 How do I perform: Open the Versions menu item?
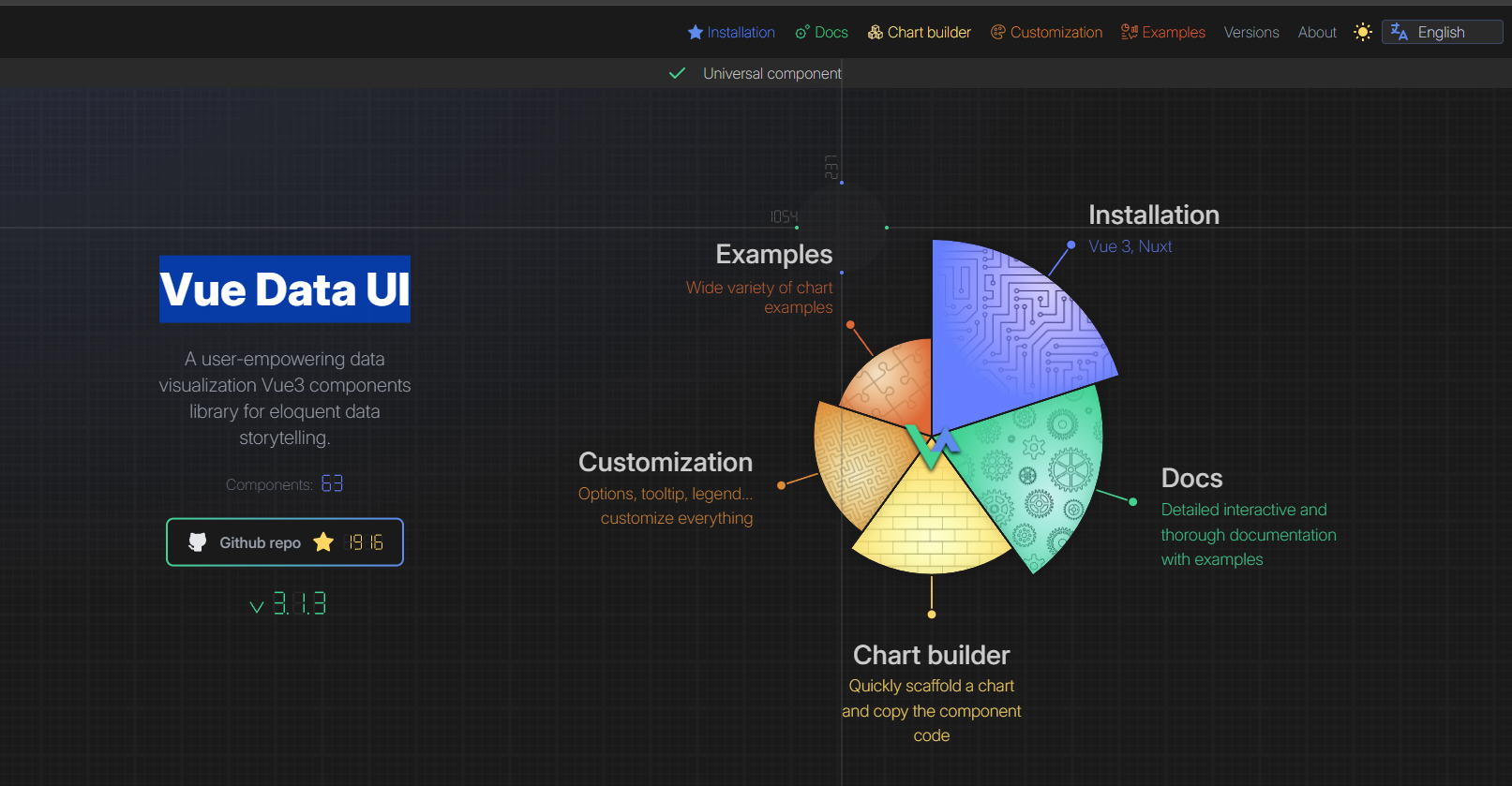pyautogui.click(x=1251, y=33)
